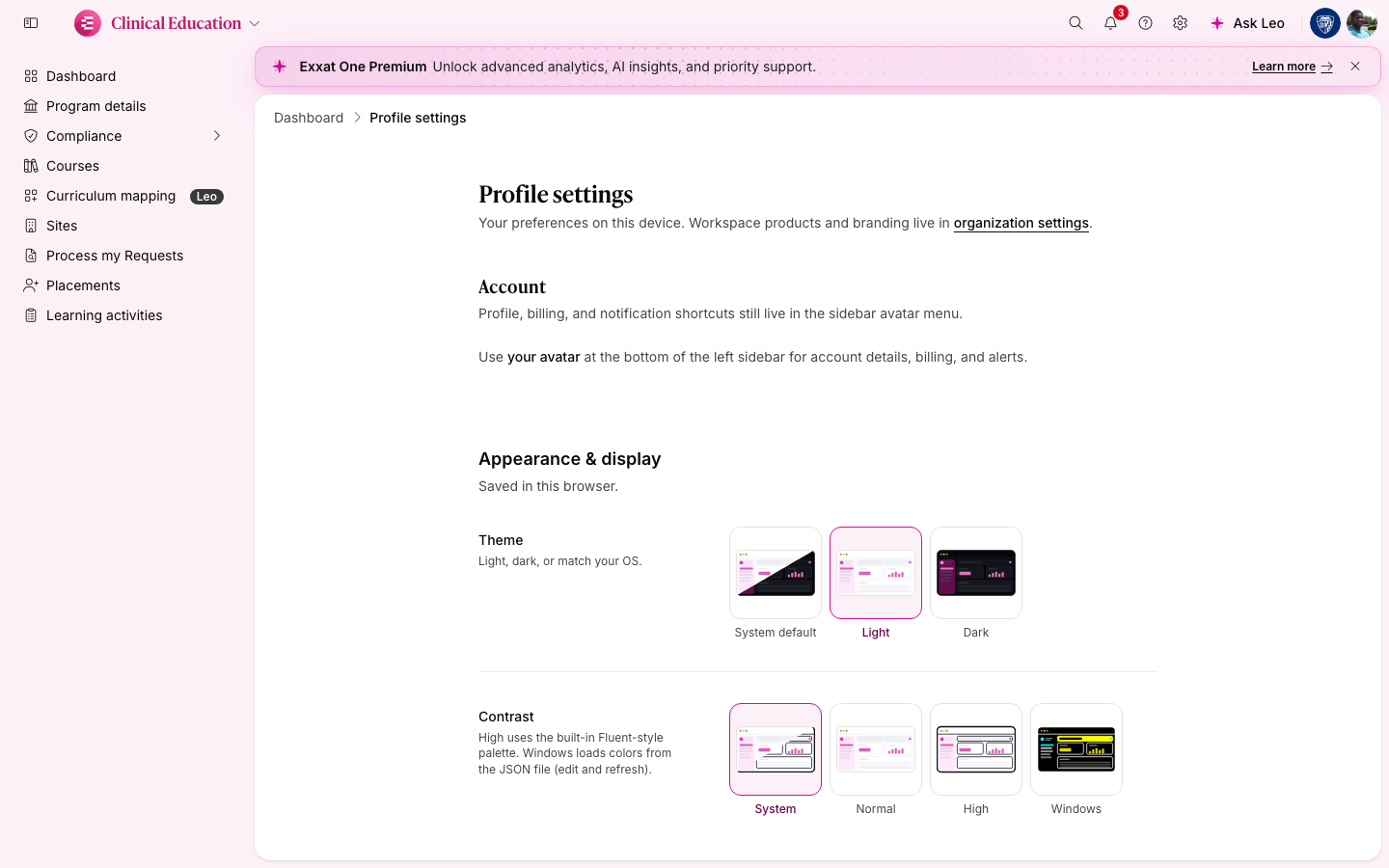Go to Program details
The width and height of the screenshot is (1389, 868).
click(x=123, y=106)
